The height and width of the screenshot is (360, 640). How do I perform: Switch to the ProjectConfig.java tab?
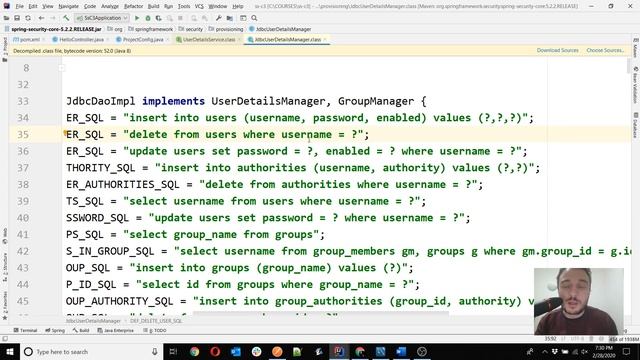click(x=143, y=40)
